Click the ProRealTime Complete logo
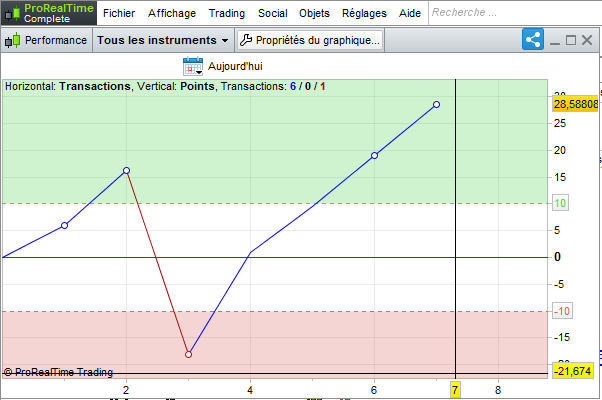The image size is (602, 400). (x=49, y=13)
